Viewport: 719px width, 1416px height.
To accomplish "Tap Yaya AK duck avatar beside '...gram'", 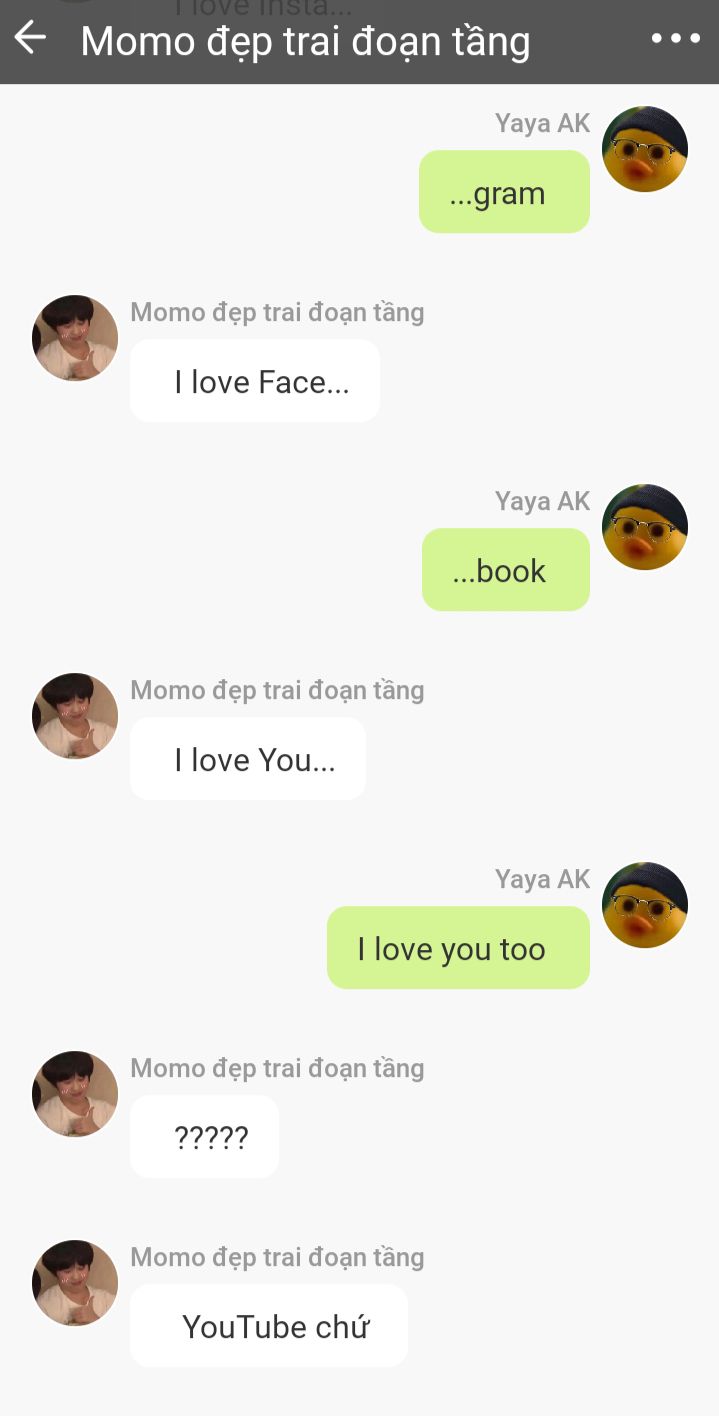I will (645, 149).
